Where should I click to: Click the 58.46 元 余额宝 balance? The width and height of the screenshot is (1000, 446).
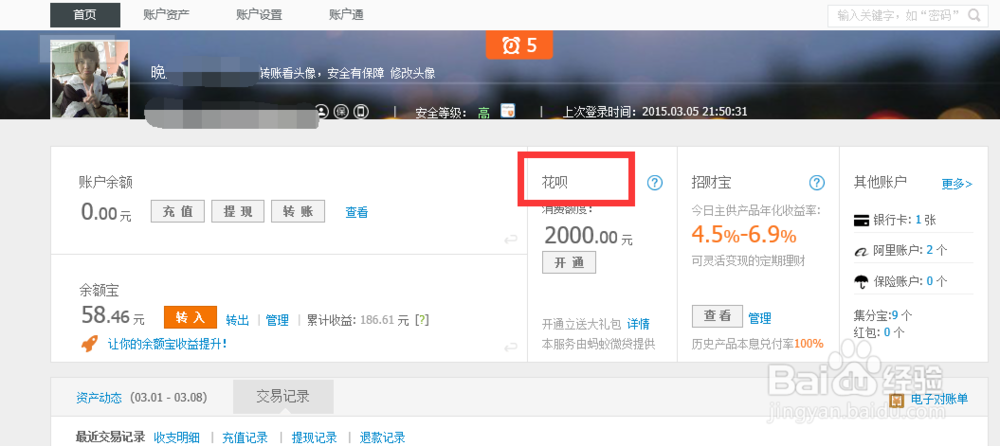pyautogui.click(x=114, y=316)
